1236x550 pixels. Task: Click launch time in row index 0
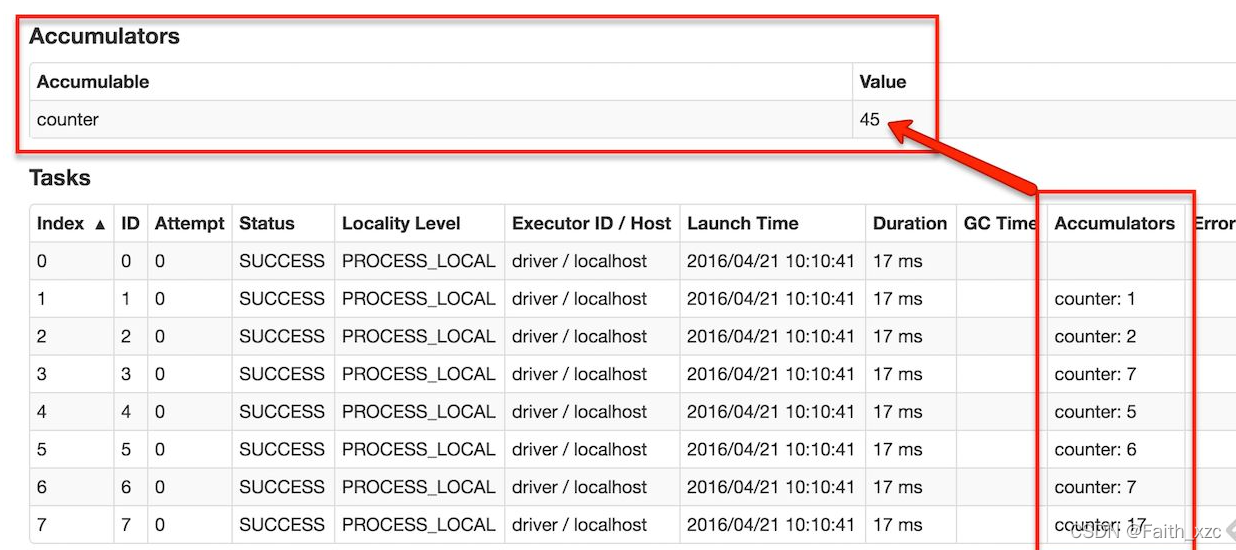[771, 261]
